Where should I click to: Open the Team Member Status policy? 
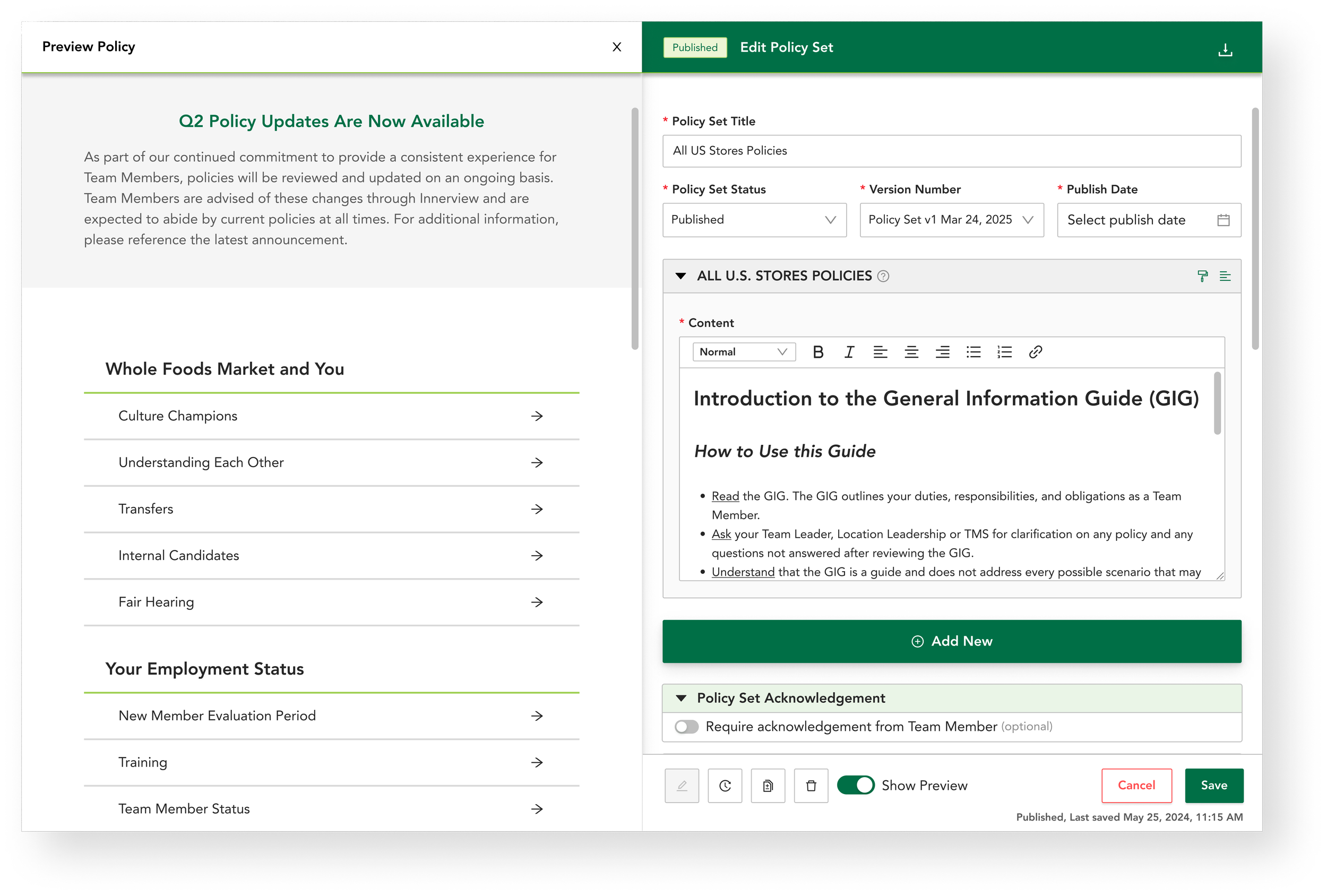(331, 808)
